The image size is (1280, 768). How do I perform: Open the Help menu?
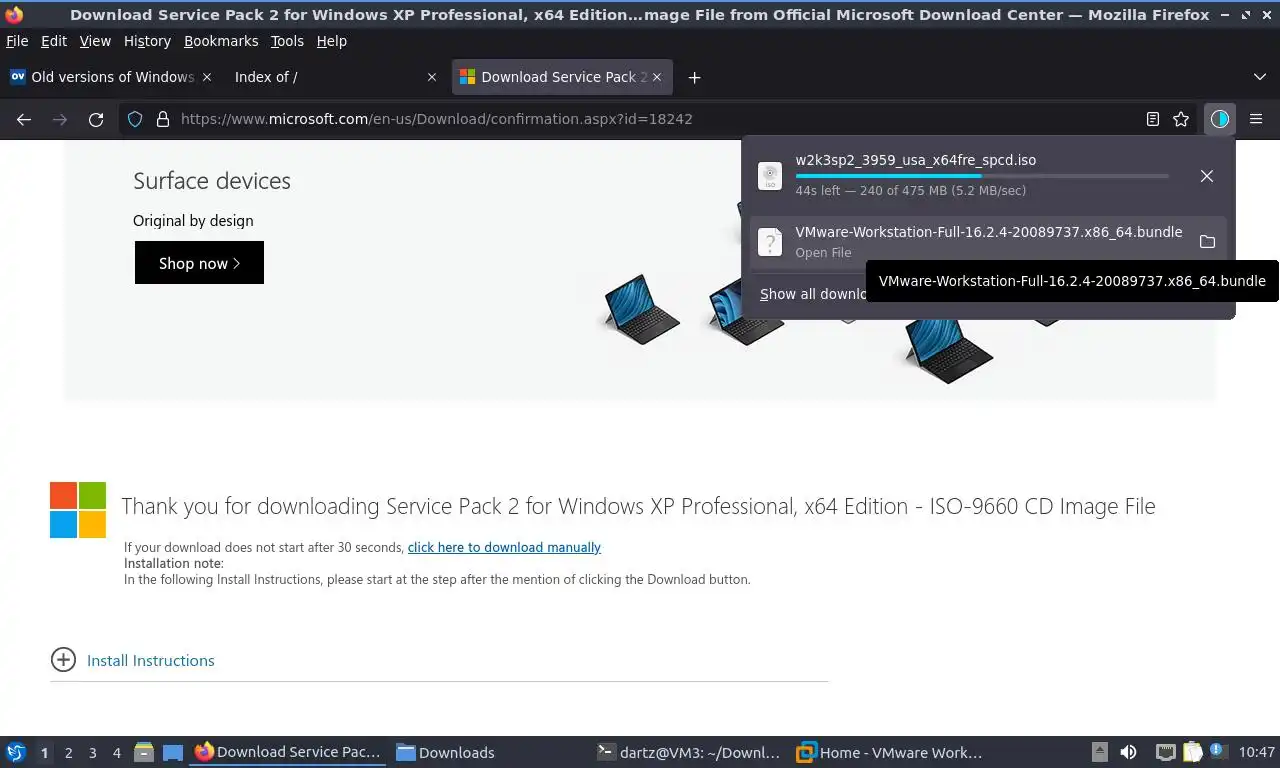331,41
